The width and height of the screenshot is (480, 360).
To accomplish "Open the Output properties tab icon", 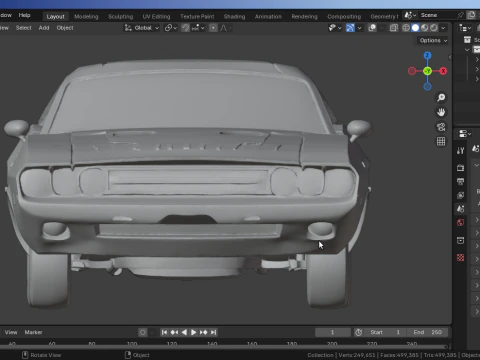I will tap(461, 181).
